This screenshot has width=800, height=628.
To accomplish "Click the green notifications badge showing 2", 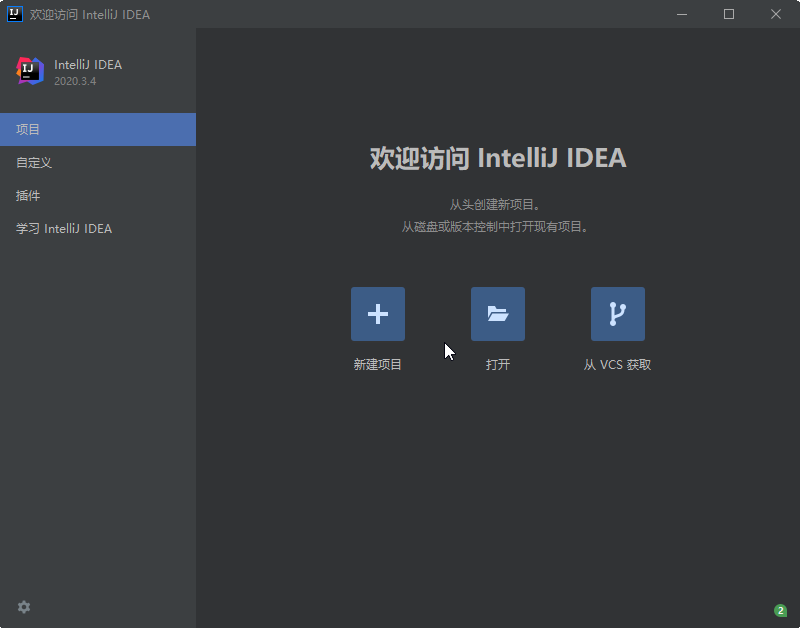I will click(780, 610).
